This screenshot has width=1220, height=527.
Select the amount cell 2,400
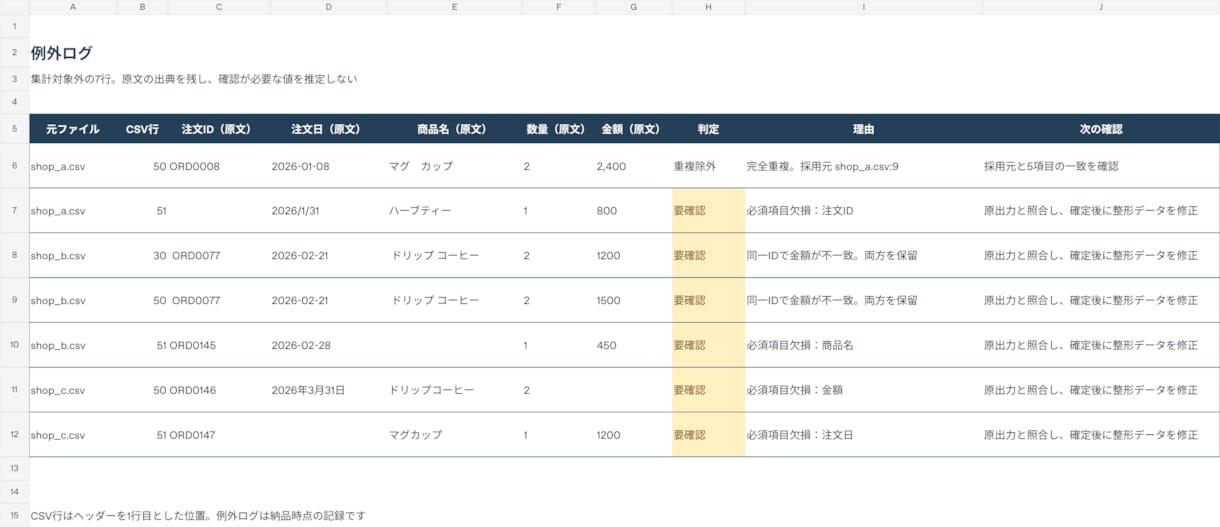coord(633,166)
